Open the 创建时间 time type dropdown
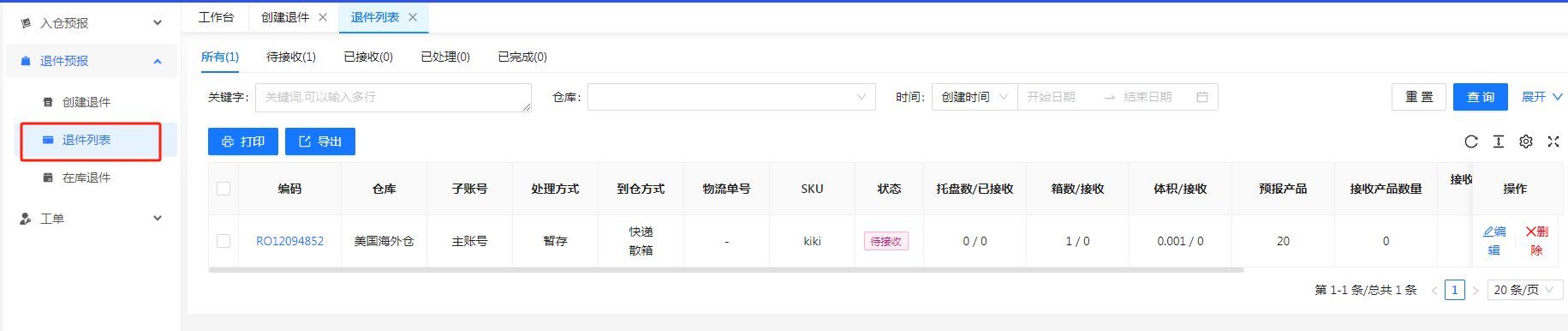The width and height of the screenshot is (1568, 331). click(x=975, y=97)
